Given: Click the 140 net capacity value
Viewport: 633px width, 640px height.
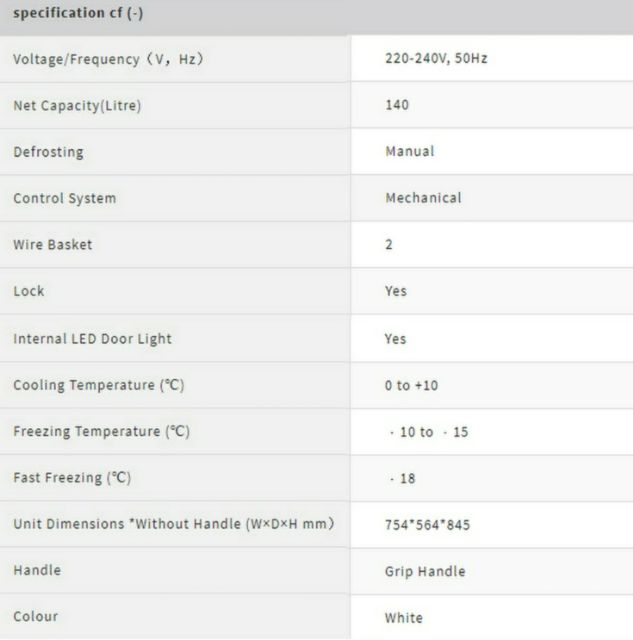Looking at the screenshot, I should point(397,105).
